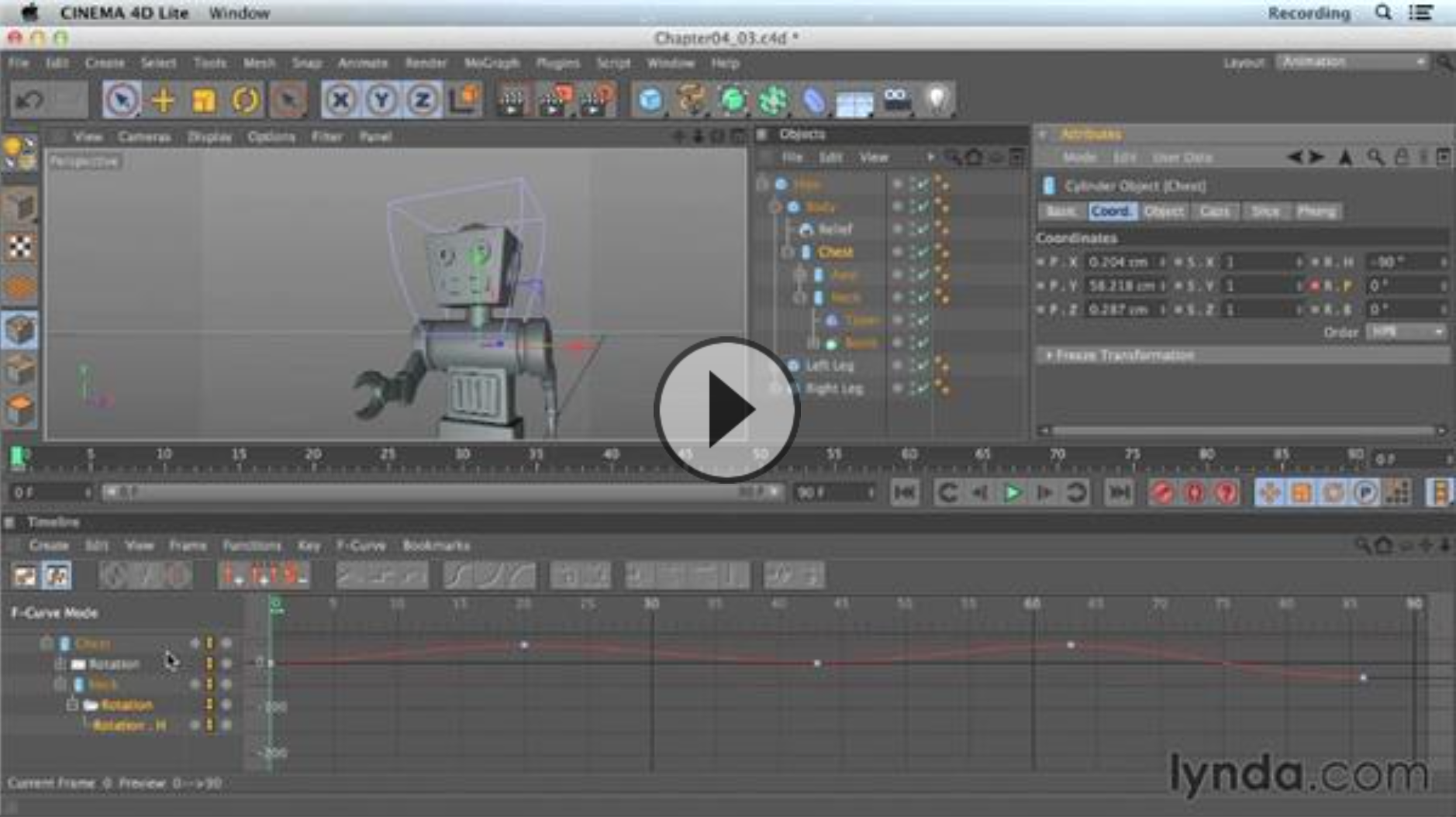This screenshot has width=1456, height=817.
Task: Select the Texture mode checkerboard icon
Action: 20,247
